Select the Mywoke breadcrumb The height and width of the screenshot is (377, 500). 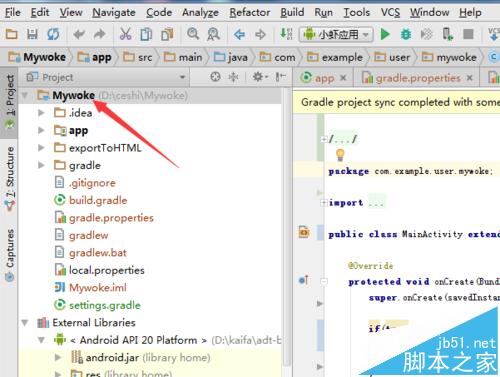(37, 57)
